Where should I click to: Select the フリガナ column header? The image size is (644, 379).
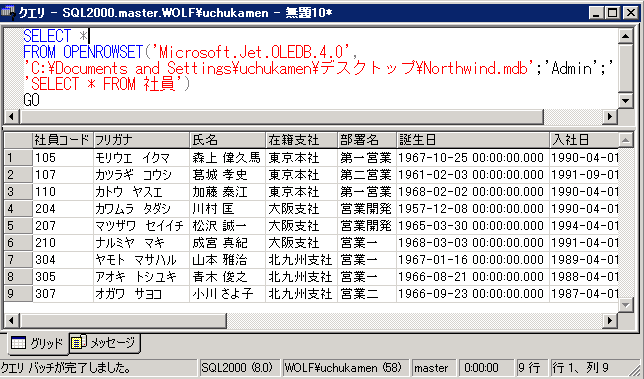(141, 140)
